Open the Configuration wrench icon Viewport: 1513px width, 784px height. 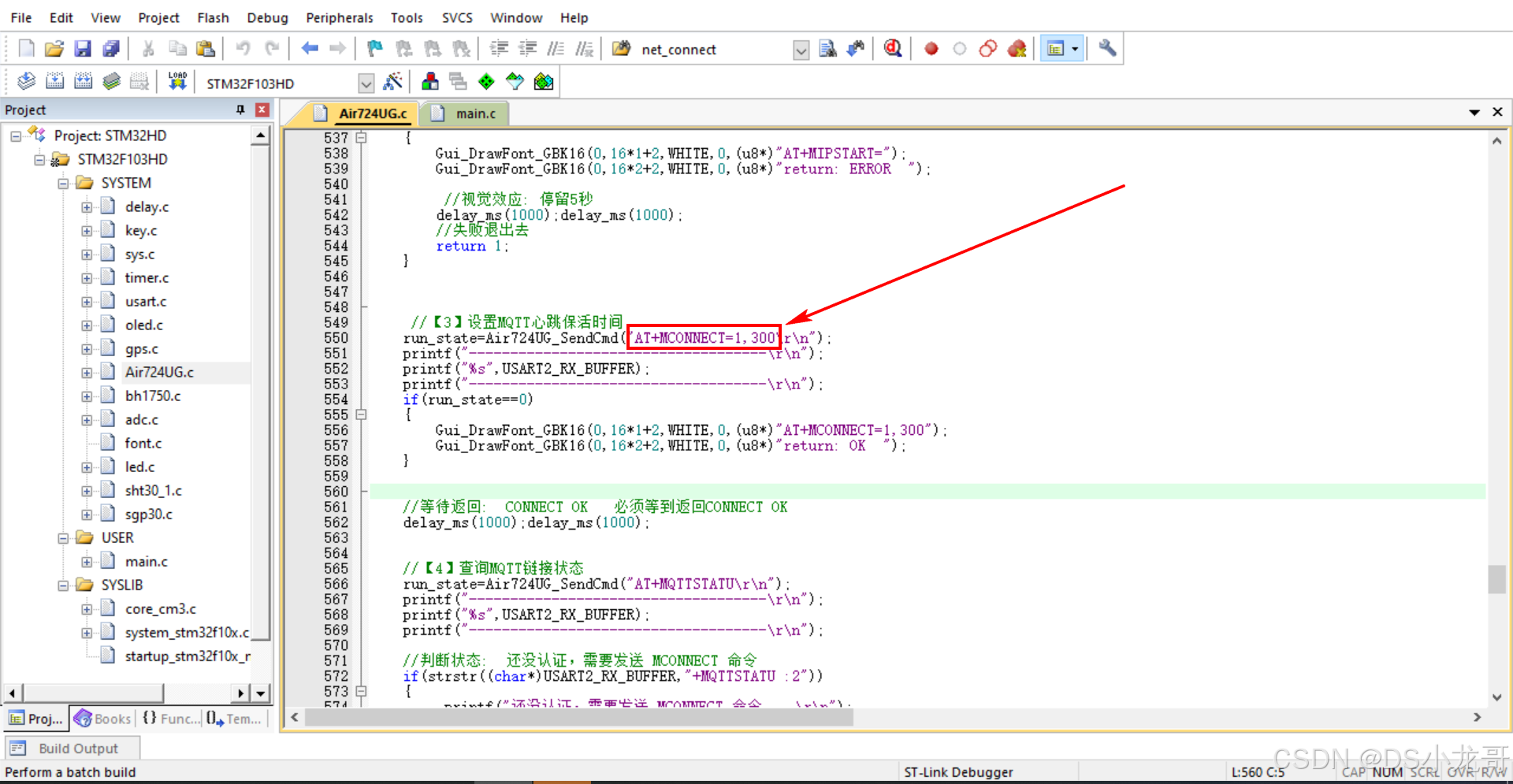(x=1107, y=49)
